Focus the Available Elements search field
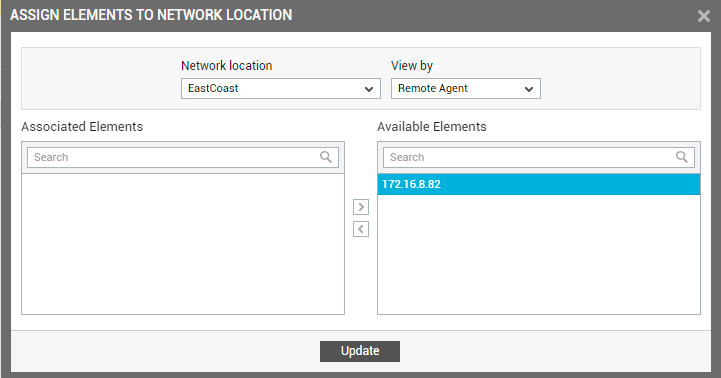 pyautogui.click(x=539, y=157)
